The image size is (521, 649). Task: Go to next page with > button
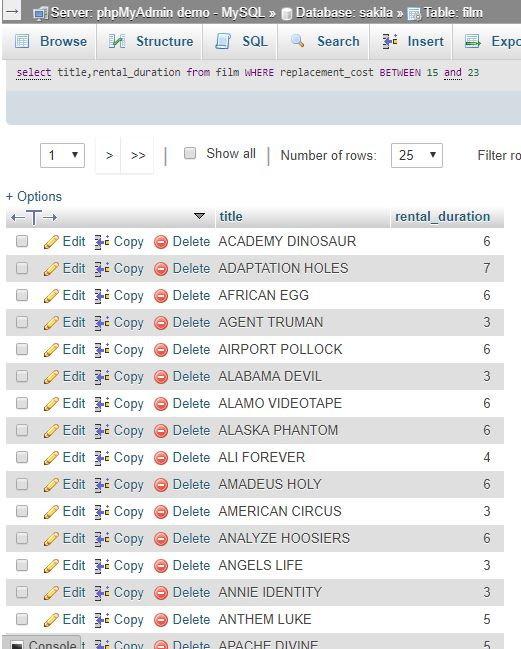tap(109, 156)
